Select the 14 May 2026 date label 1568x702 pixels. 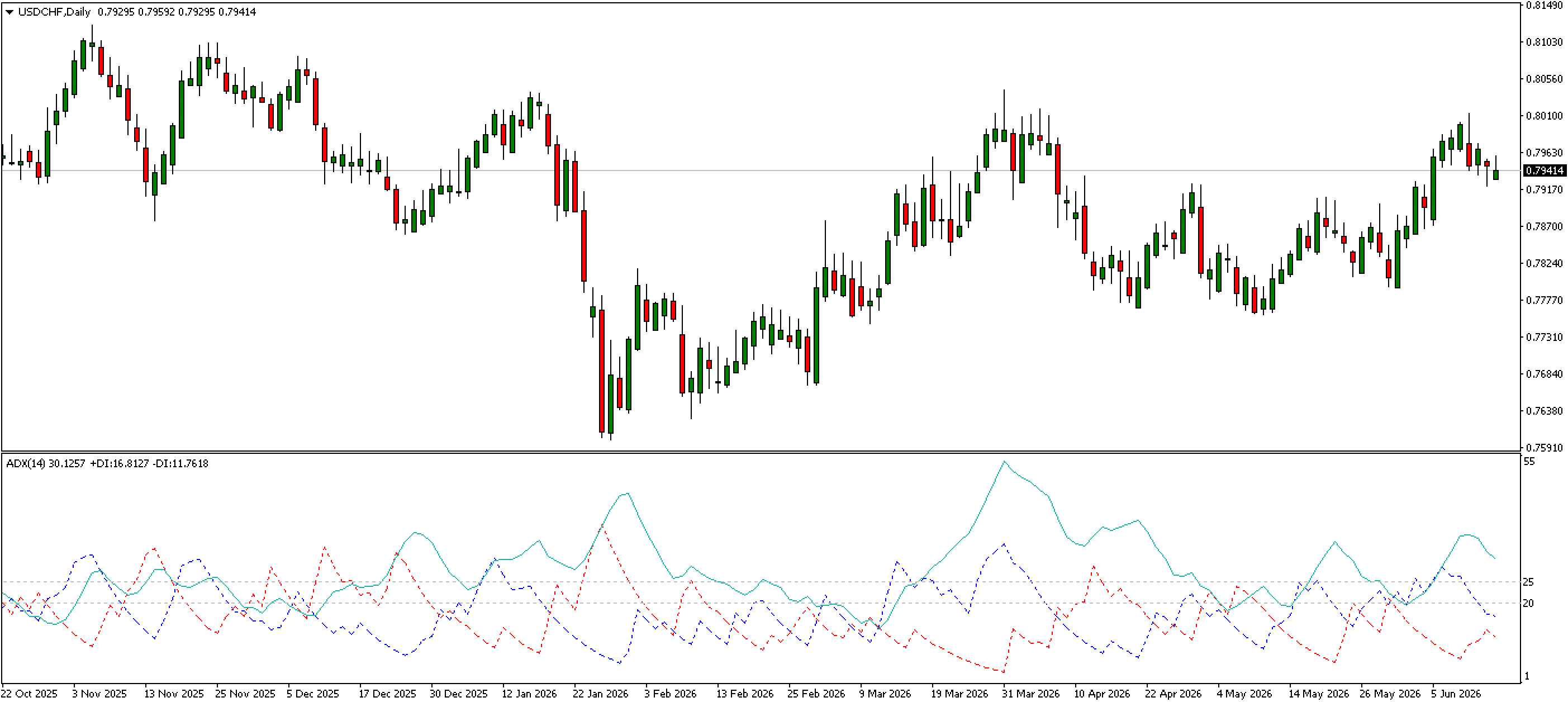(1318, 694)
